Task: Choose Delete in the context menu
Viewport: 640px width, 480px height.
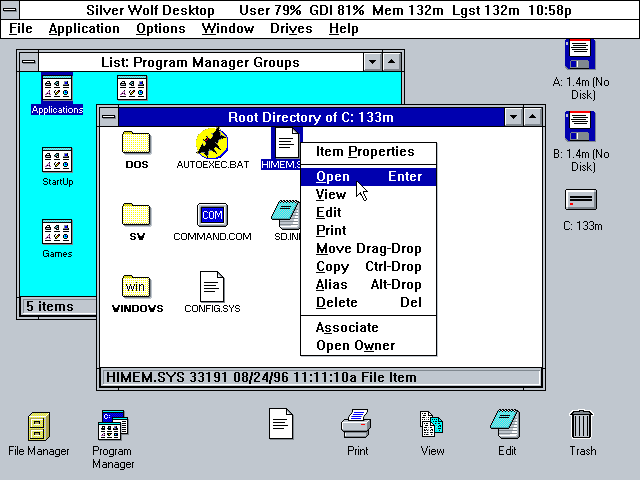Action: [368, 302]
